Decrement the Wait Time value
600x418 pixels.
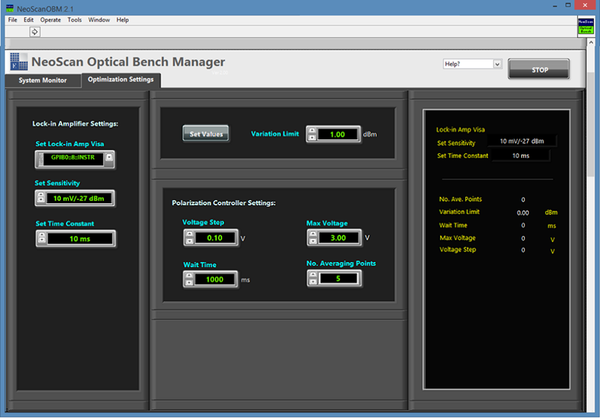[x=190, y=284]
